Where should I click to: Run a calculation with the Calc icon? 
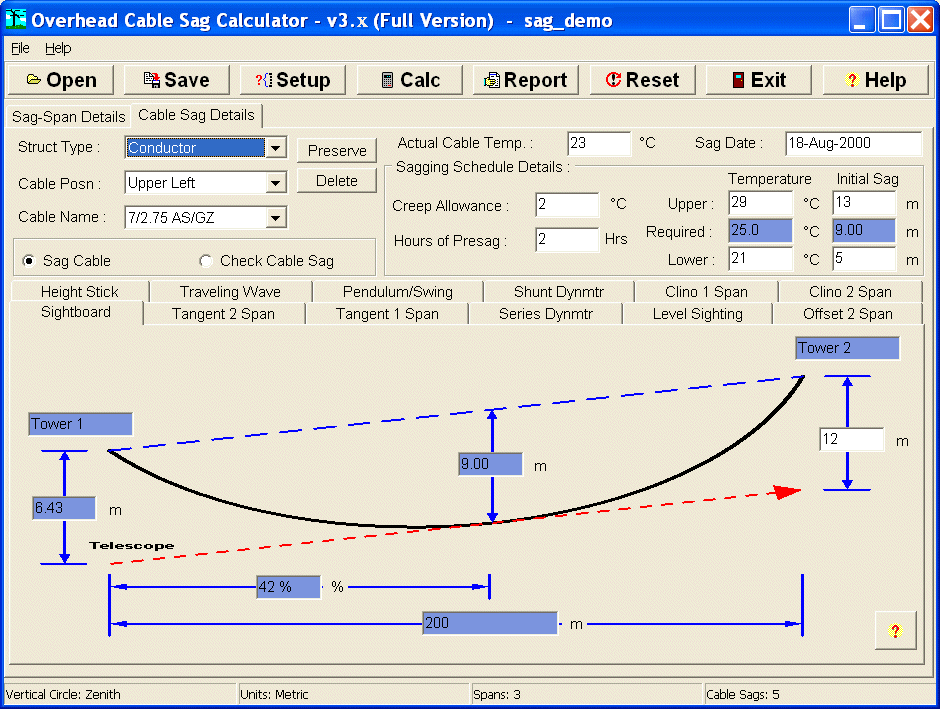point(408,80)
